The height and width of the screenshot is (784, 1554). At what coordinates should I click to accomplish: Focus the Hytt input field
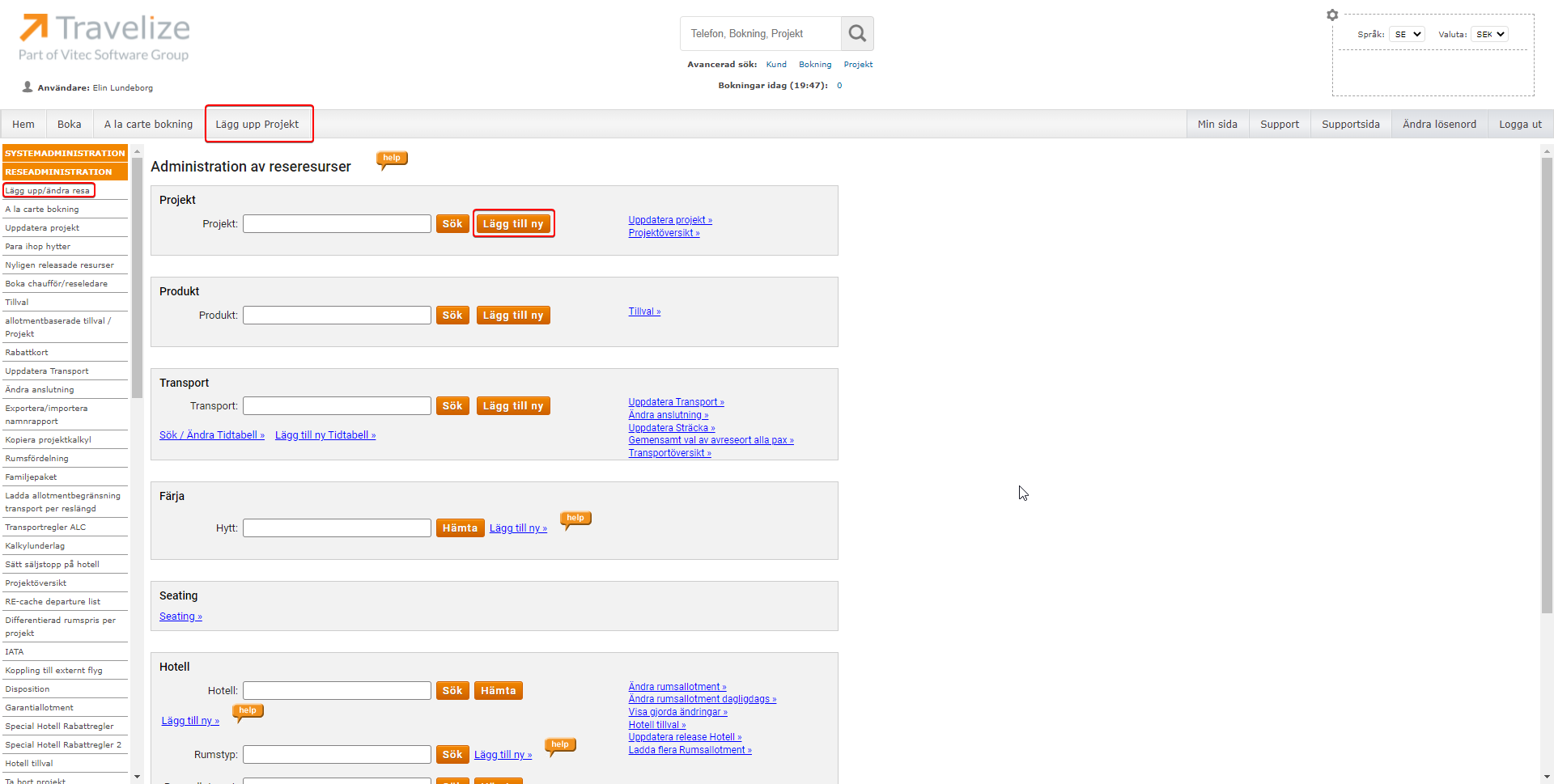337,528
